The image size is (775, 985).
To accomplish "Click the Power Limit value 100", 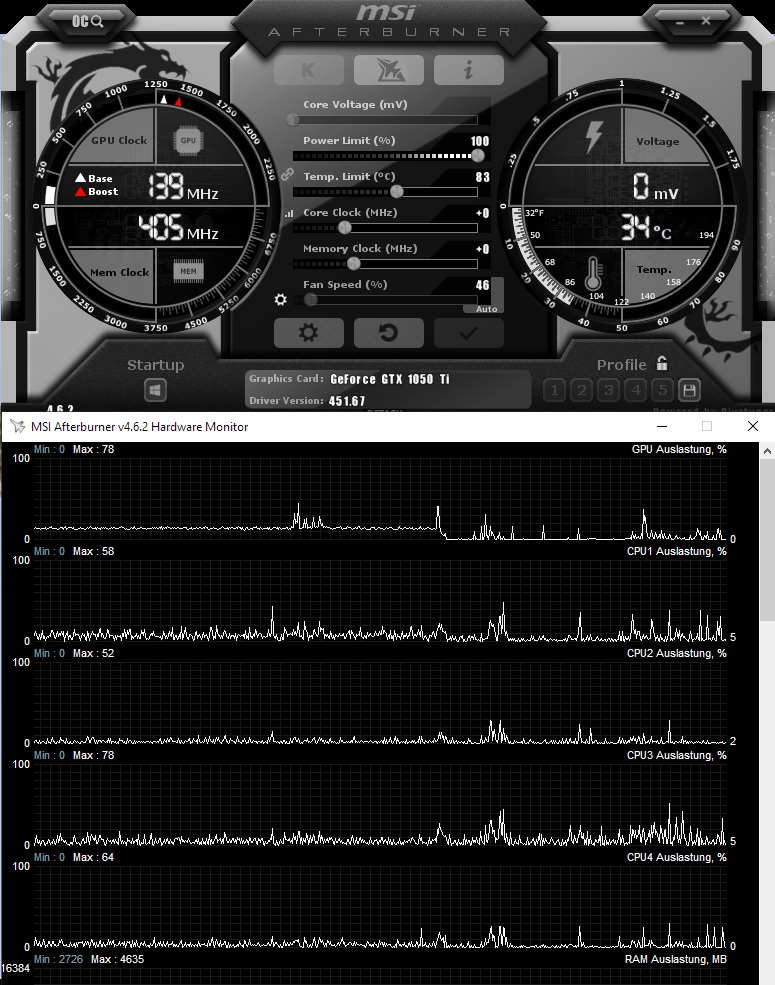I will point(480,141).
